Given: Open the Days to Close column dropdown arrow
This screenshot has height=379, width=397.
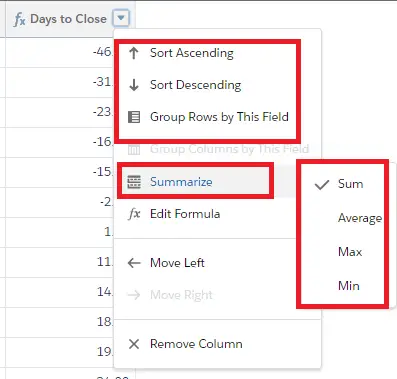Looking at the screenshot, I should coord(121,18).
